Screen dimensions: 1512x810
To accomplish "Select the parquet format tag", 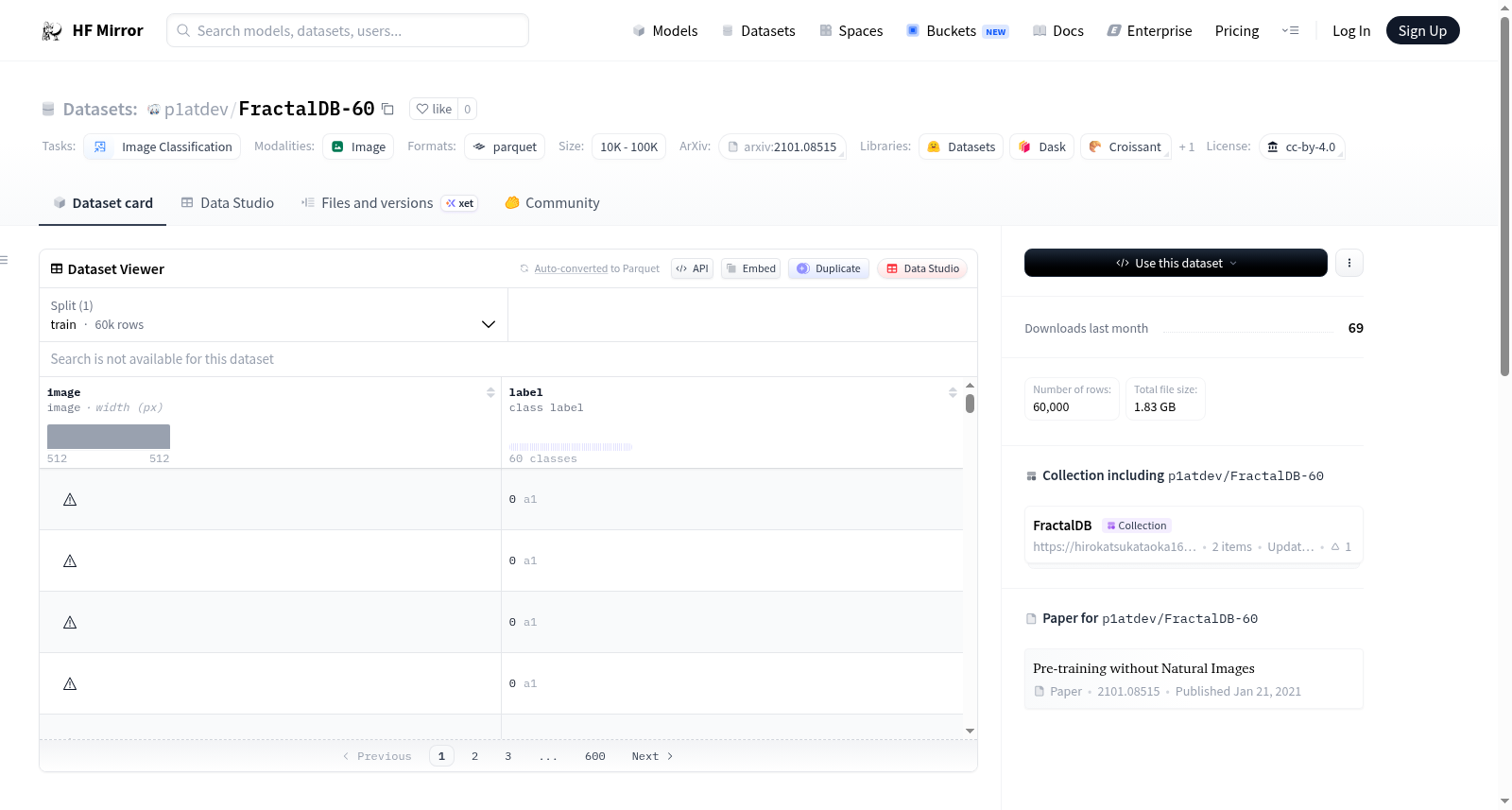I will pos(505,146).
